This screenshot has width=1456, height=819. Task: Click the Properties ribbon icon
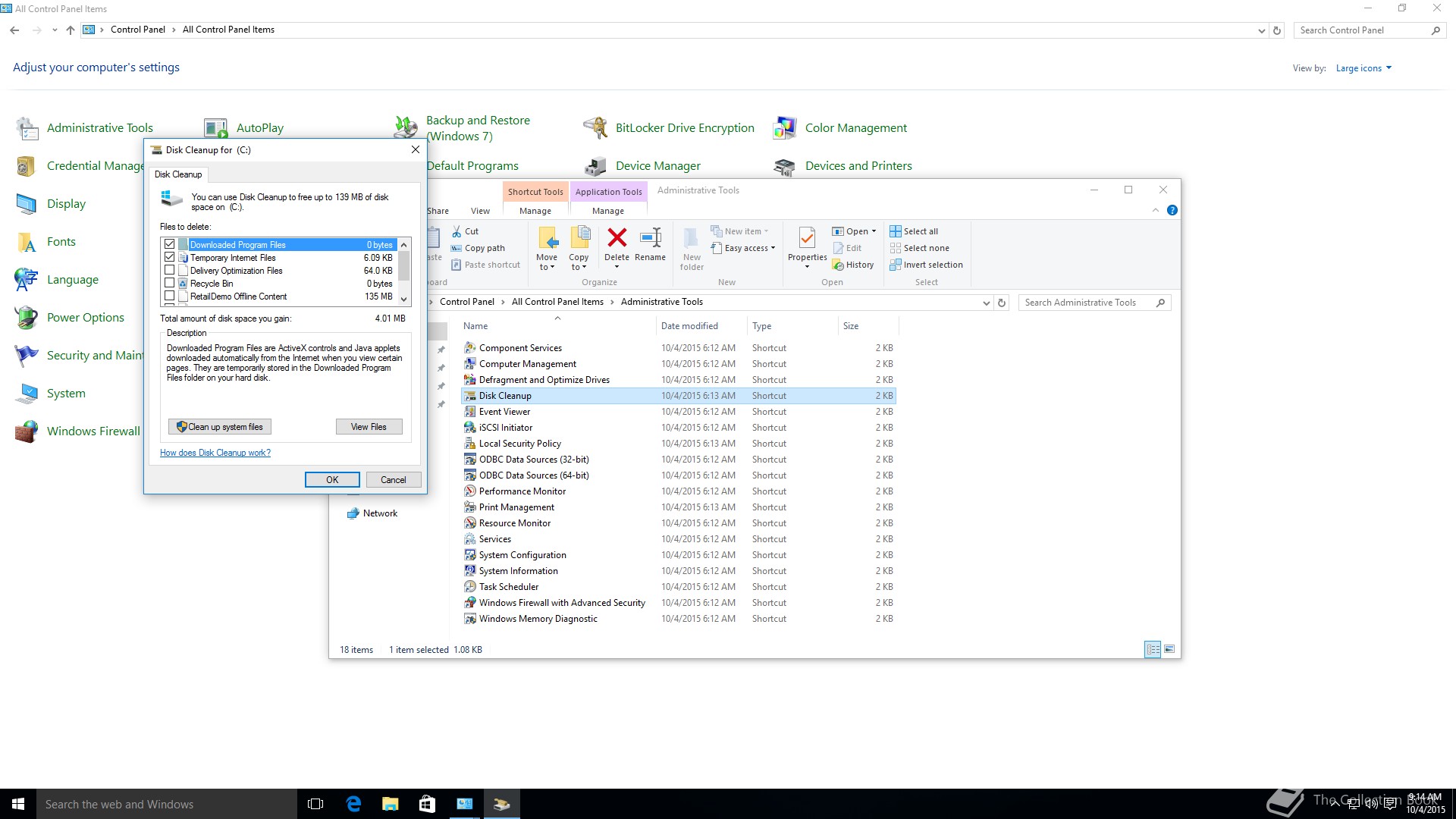807,238
